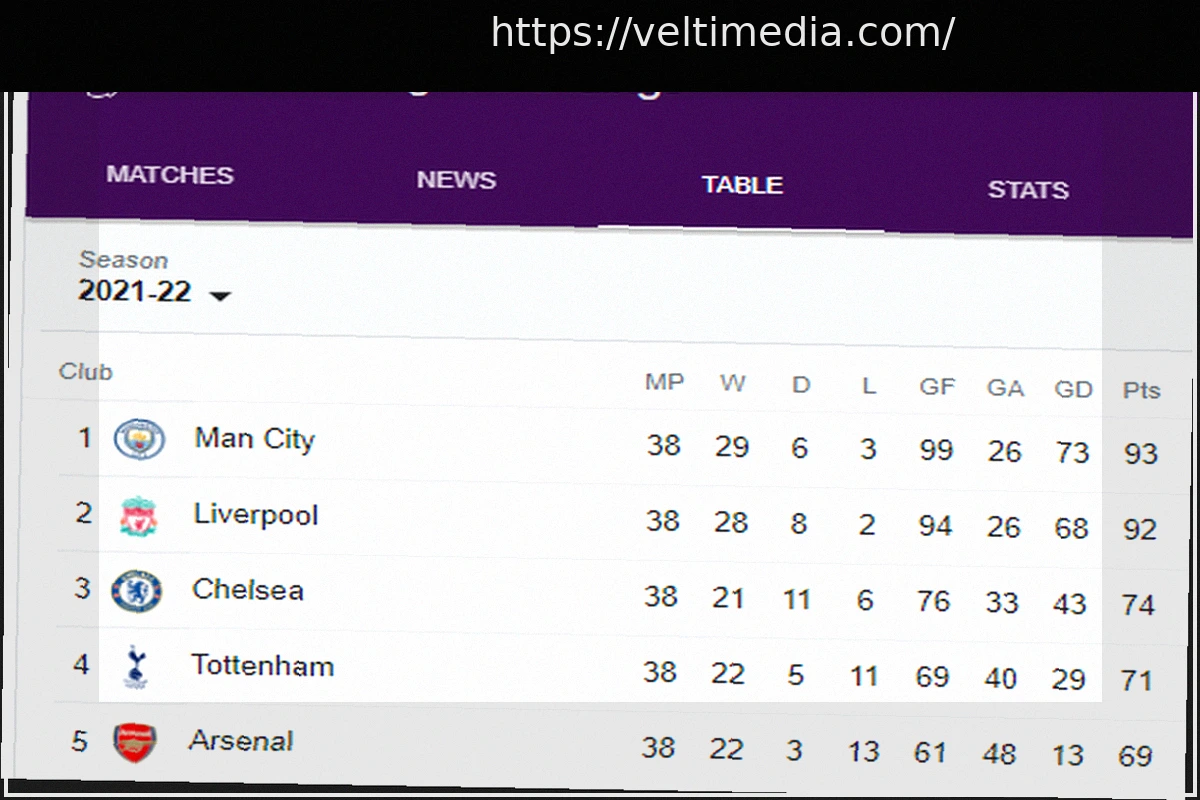The height and width of the screenshot is (800, 1200).
Task: Click the dropdown arrow beside 2021-22
Action: point(220,296)
